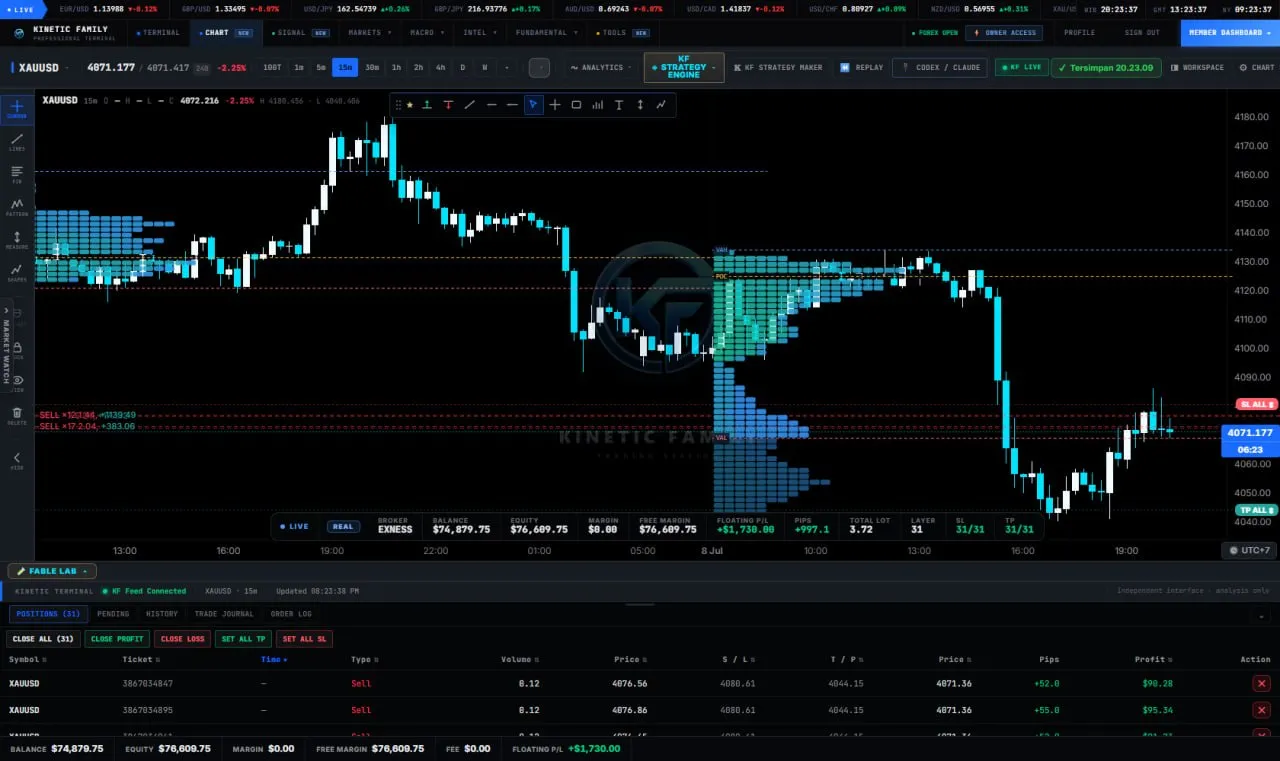Select the arrow pointer tool in floating toolbar
Screen dimensions: 1280x761
click(534, 105)
